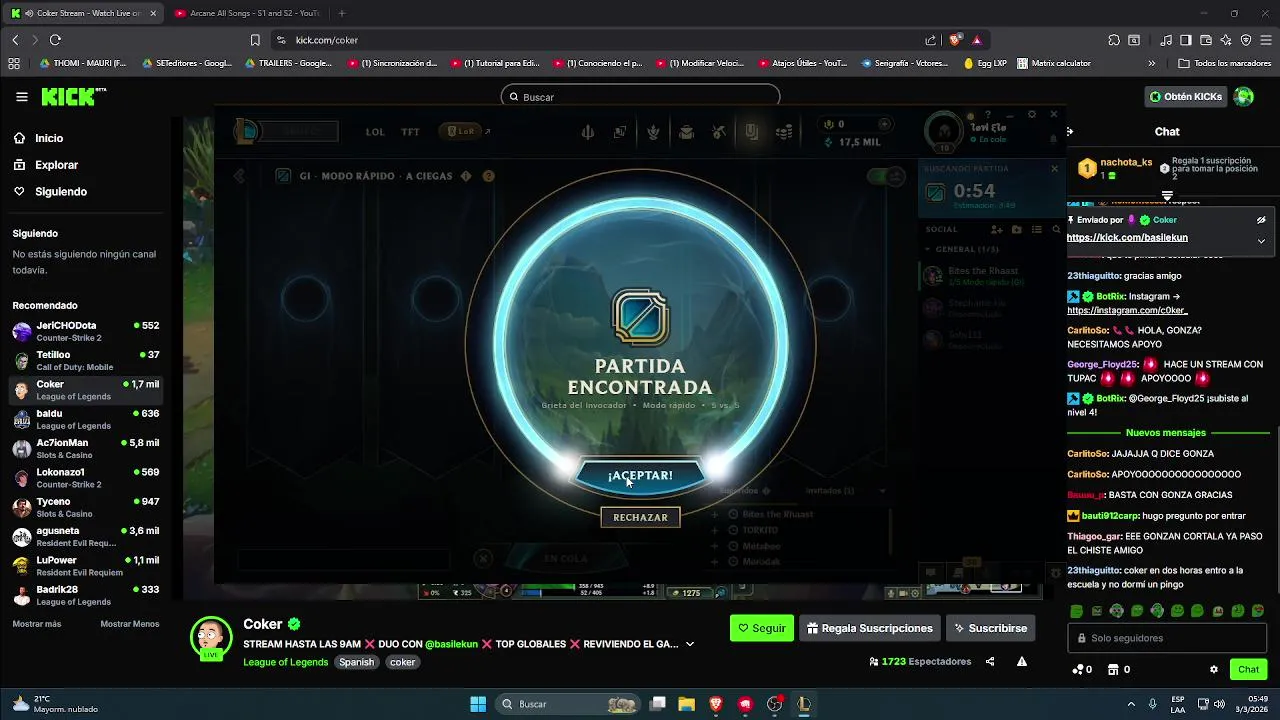
Task: Click the KICK logo
Action: (73, 97)
